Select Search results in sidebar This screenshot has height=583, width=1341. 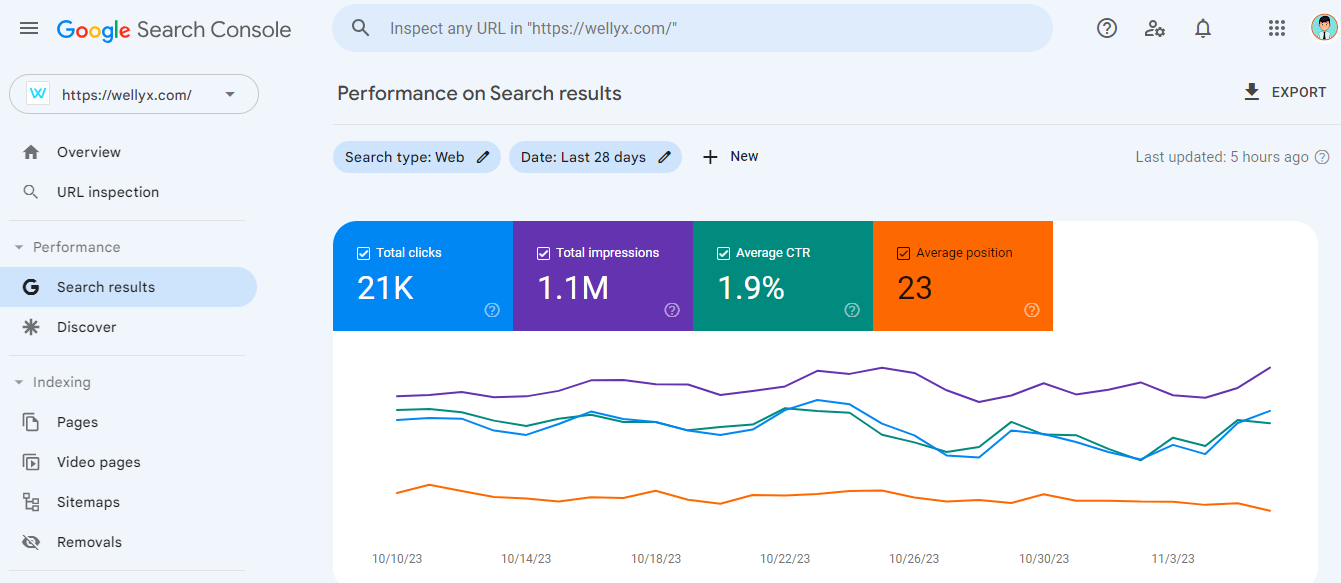tap(128, 287)
